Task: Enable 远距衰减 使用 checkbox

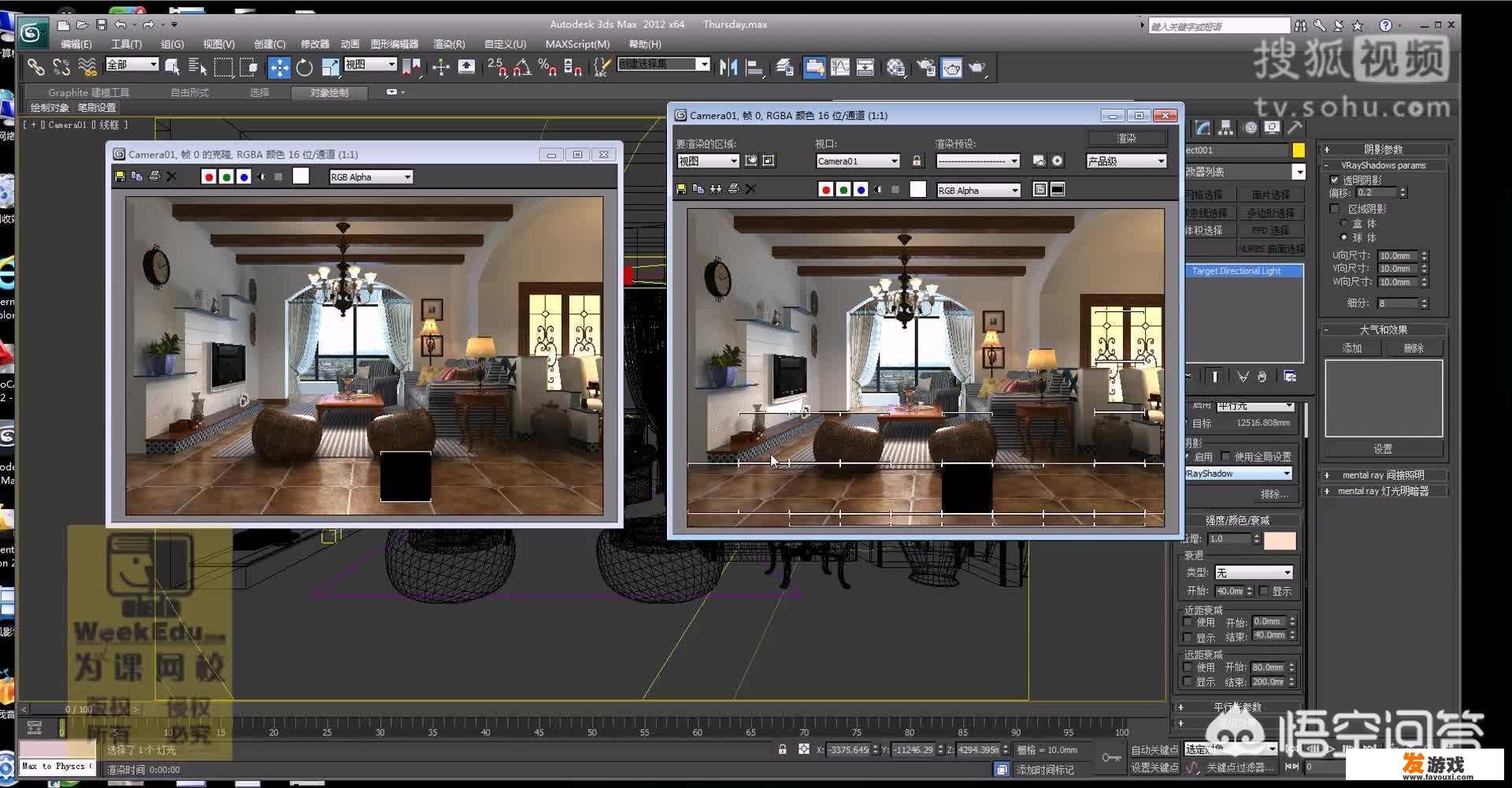Action: pyautogui.click(x=1188, y=667)
